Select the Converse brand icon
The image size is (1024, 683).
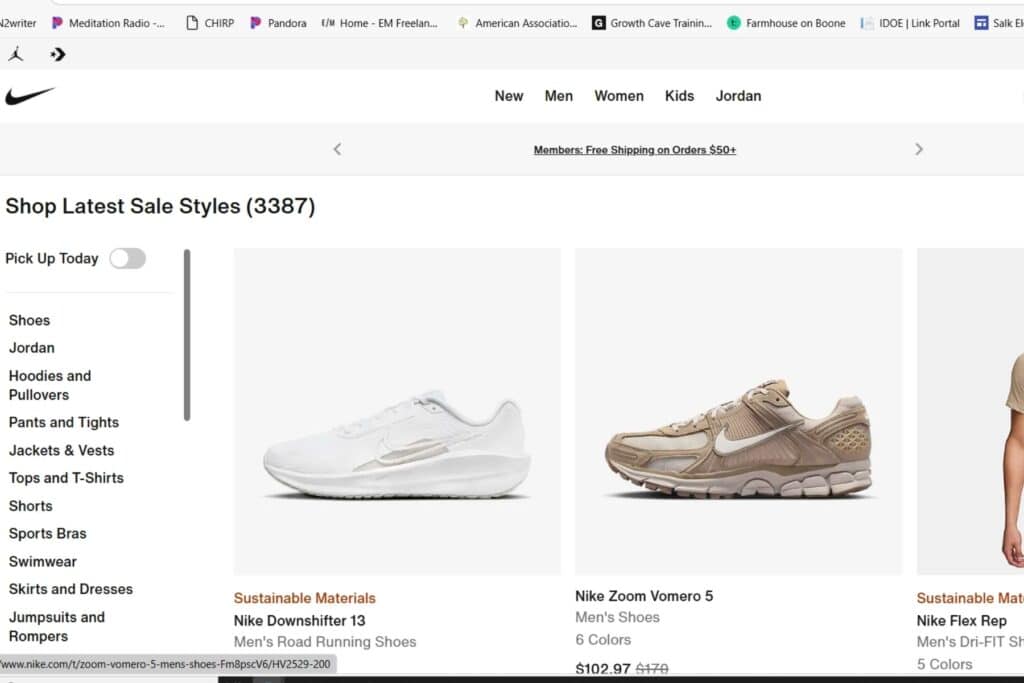(x=57, y=54)
